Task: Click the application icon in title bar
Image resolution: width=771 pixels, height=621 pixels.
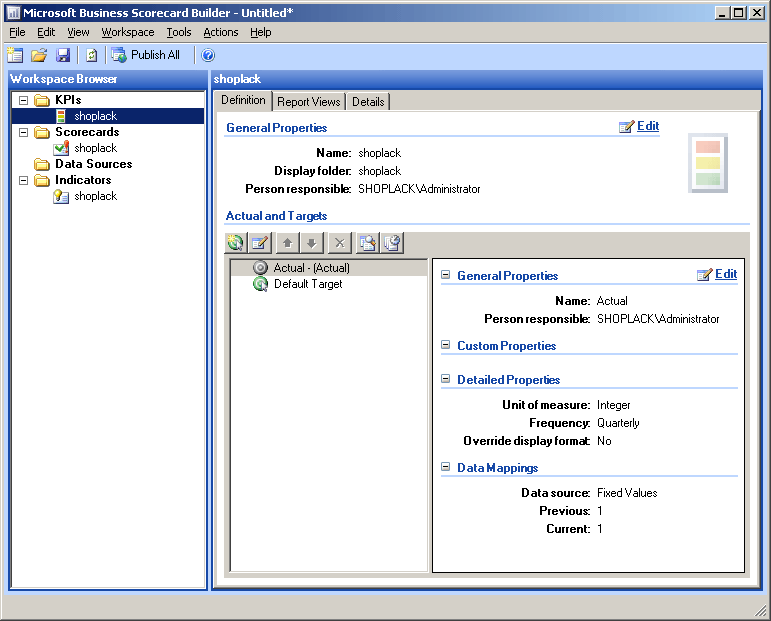Action: [x=13, y=13]
